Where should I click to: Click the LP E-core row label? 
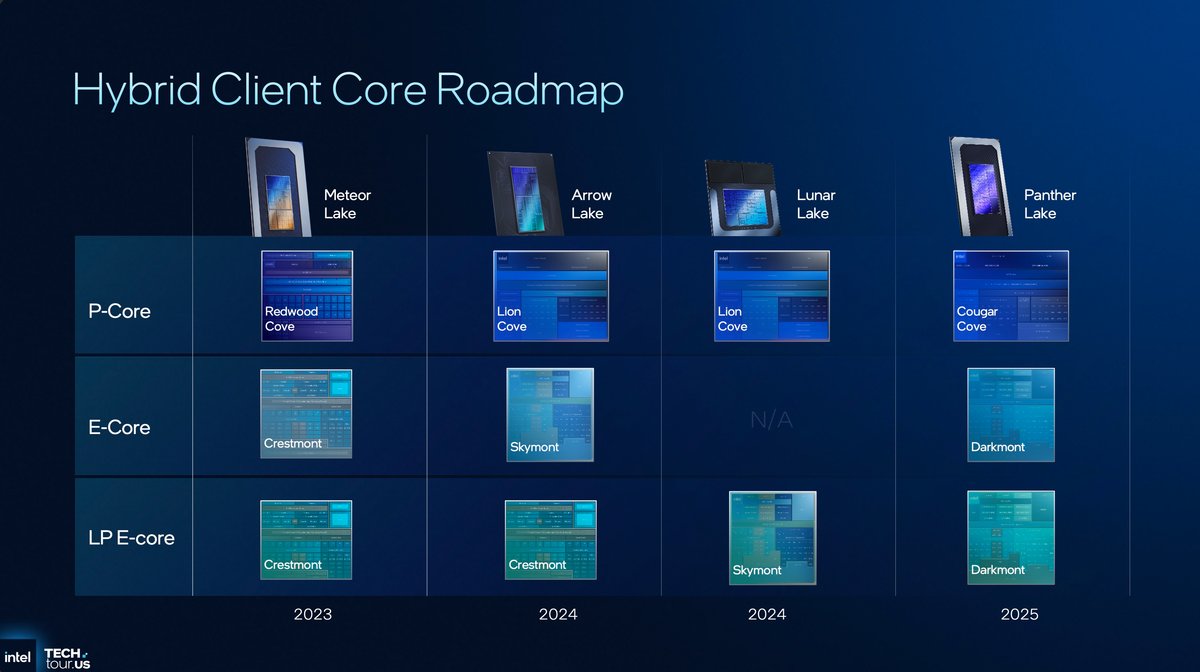(131, 538)
